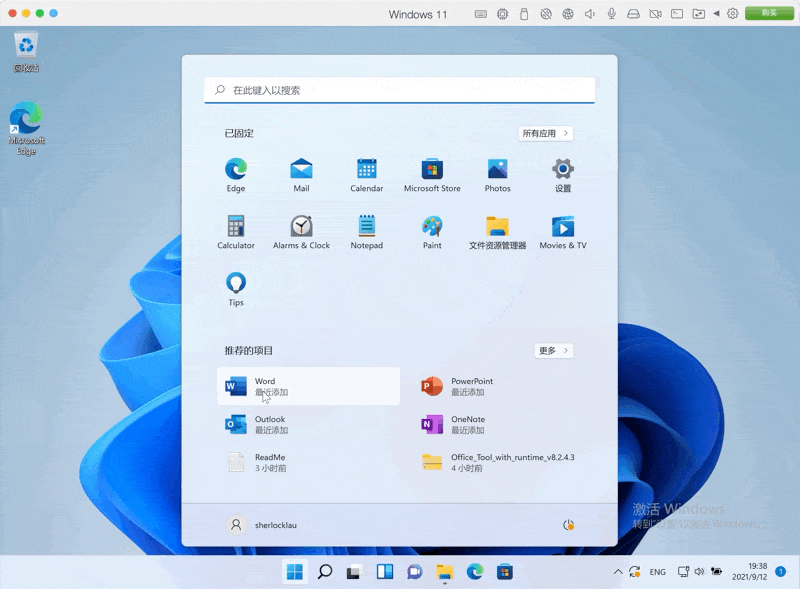
Task: Click the Parallels keyboard icon
Action: click(481, 14)
